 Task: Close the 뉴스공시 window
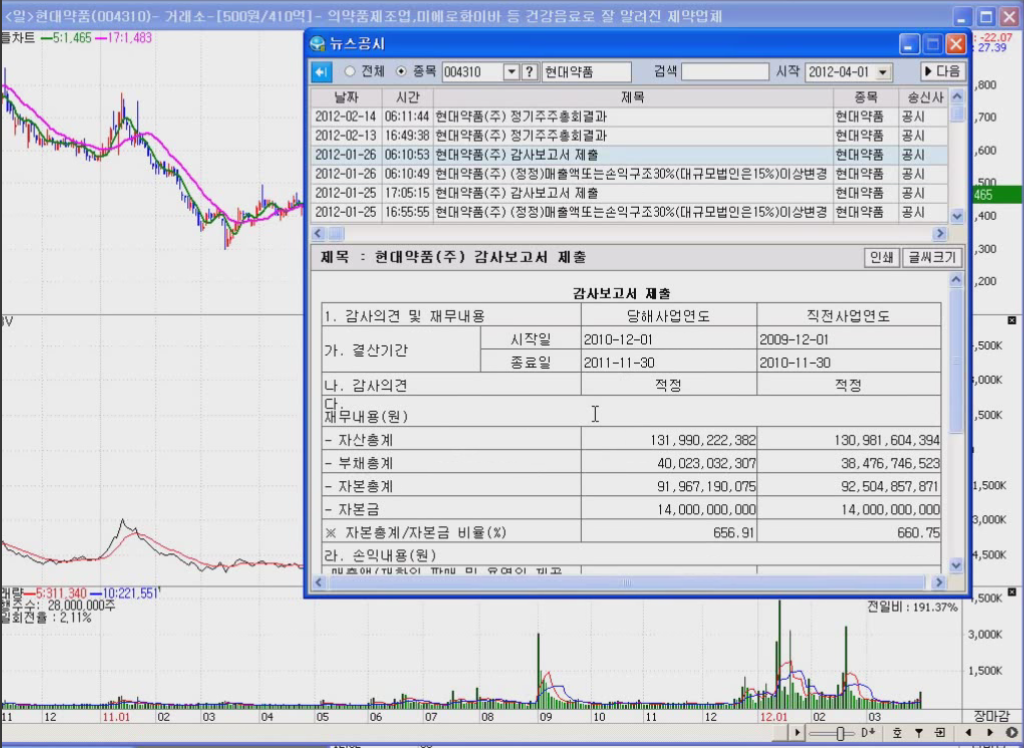955,44
